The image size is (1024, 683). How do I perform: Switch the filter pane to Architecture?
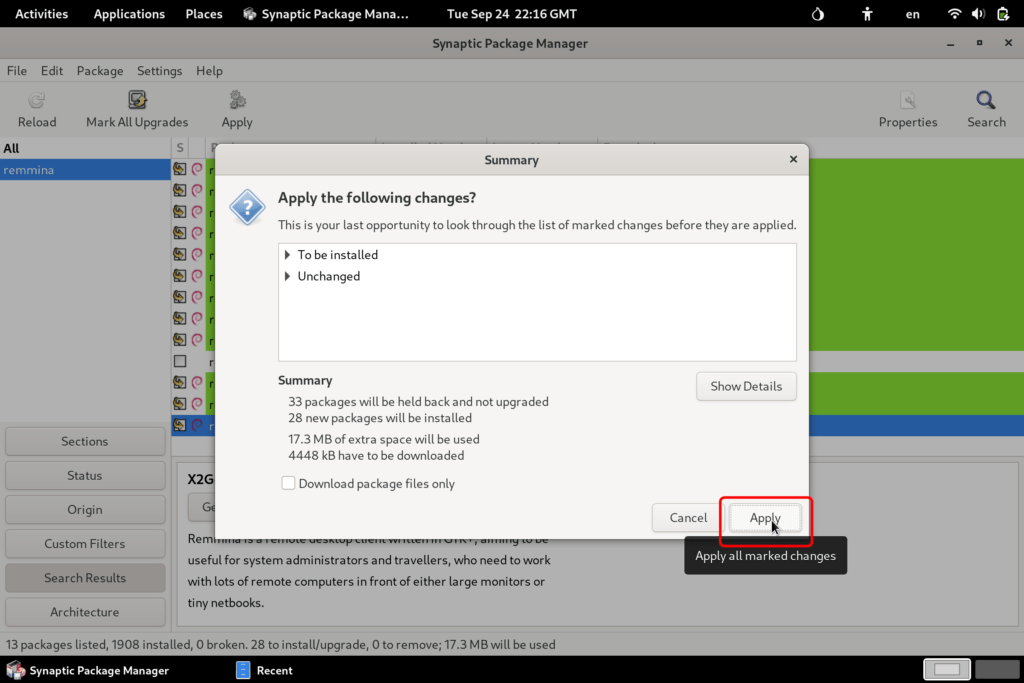pos(85,612)
